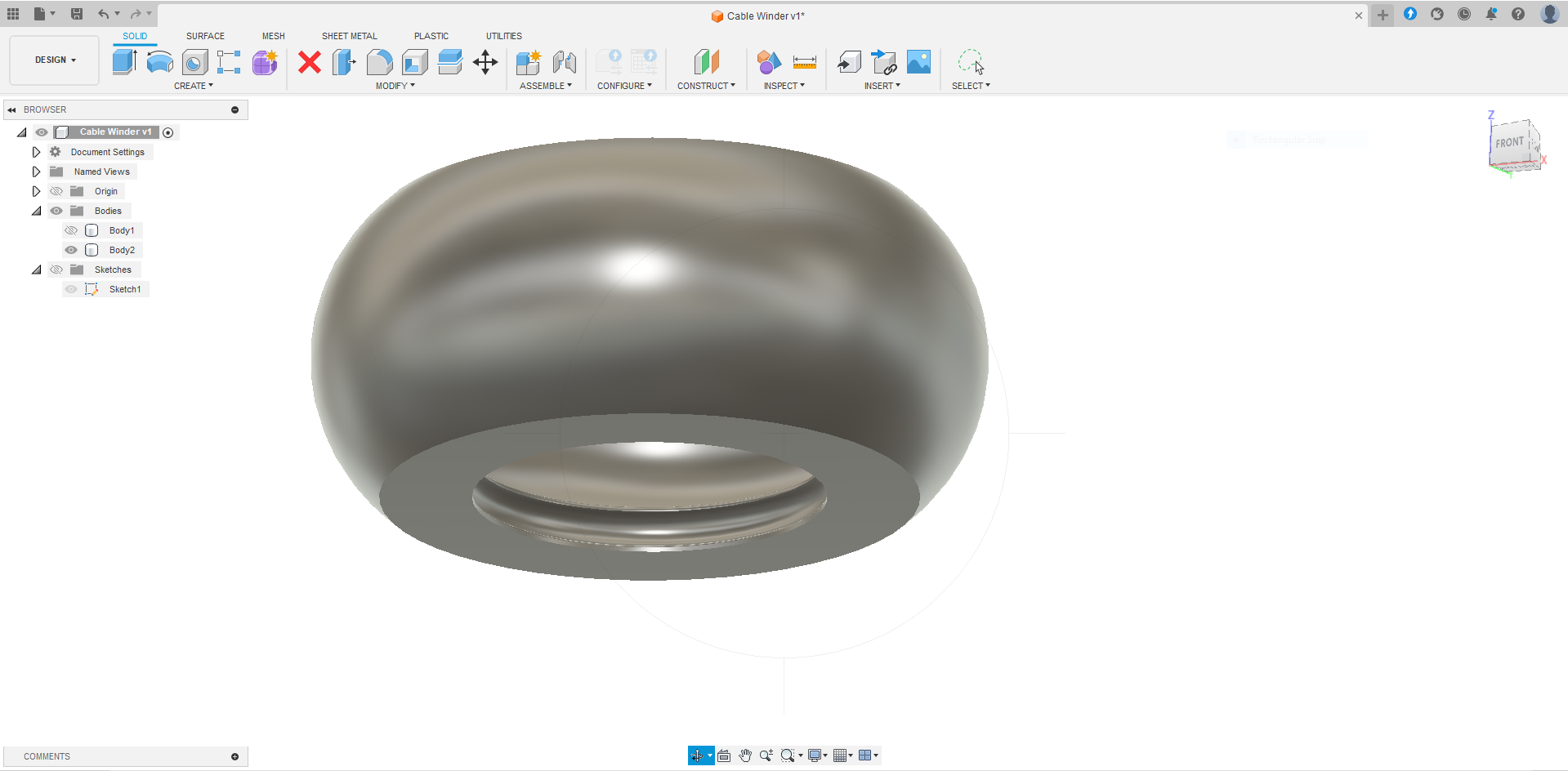Click the Zoom magnifier icon
This screenshot has height=771, width=1568.
coord(766,755)
